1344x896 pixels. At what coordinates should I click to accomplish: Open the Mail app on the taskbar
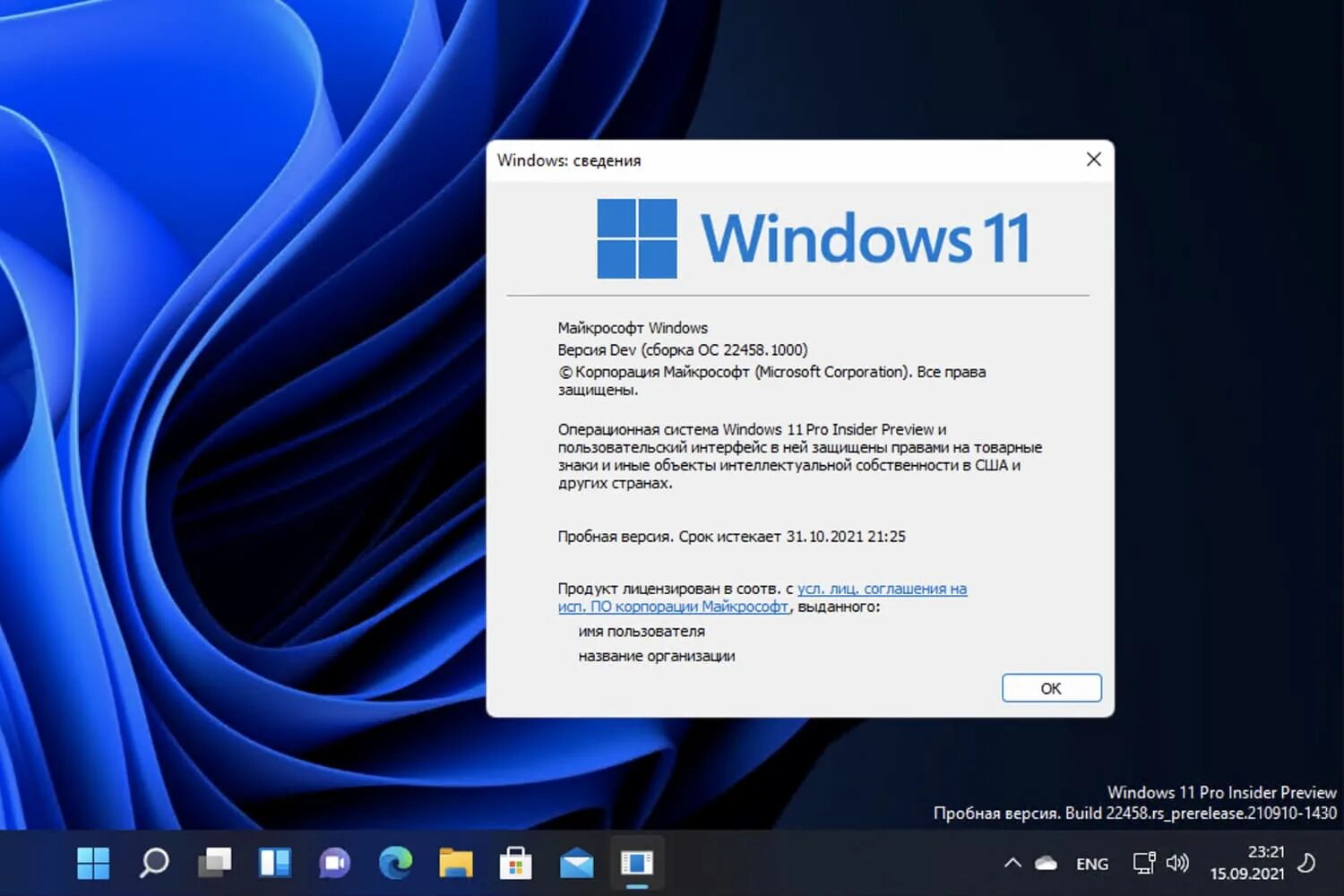click(x=577, y=864)
